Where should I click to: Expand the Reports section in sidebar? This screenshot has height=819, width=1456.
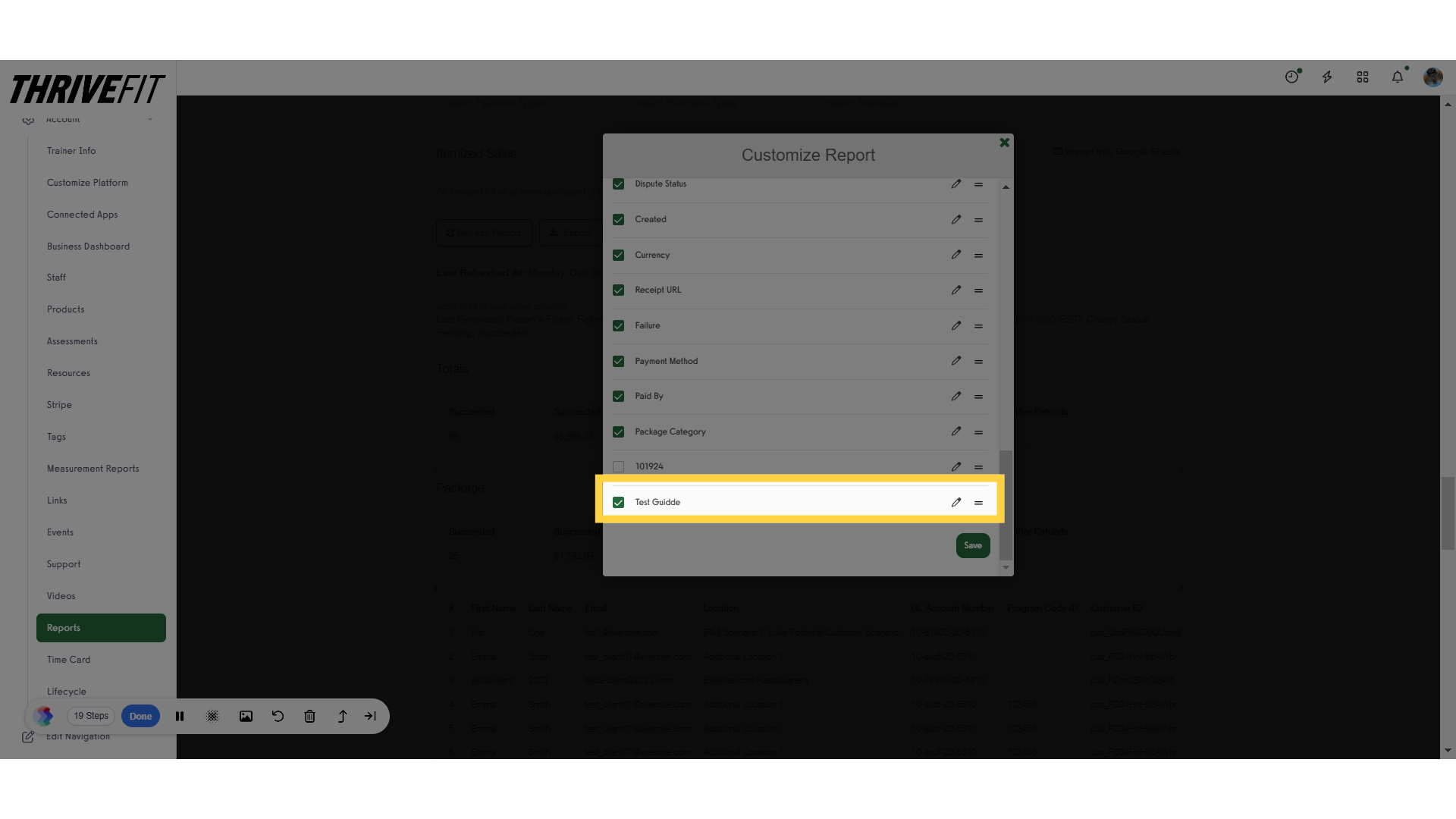(100, 627)
